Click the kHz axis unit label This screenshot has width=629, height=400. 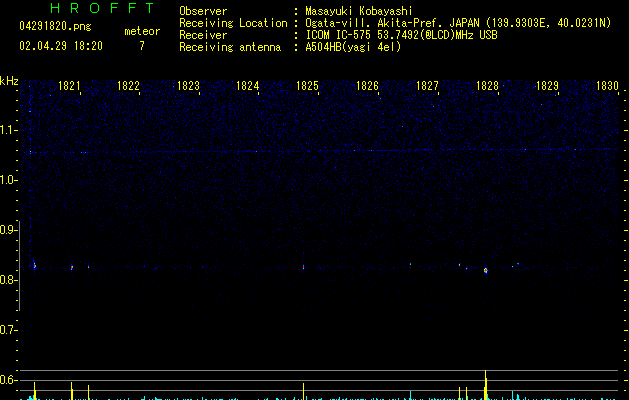click(9, 81)
